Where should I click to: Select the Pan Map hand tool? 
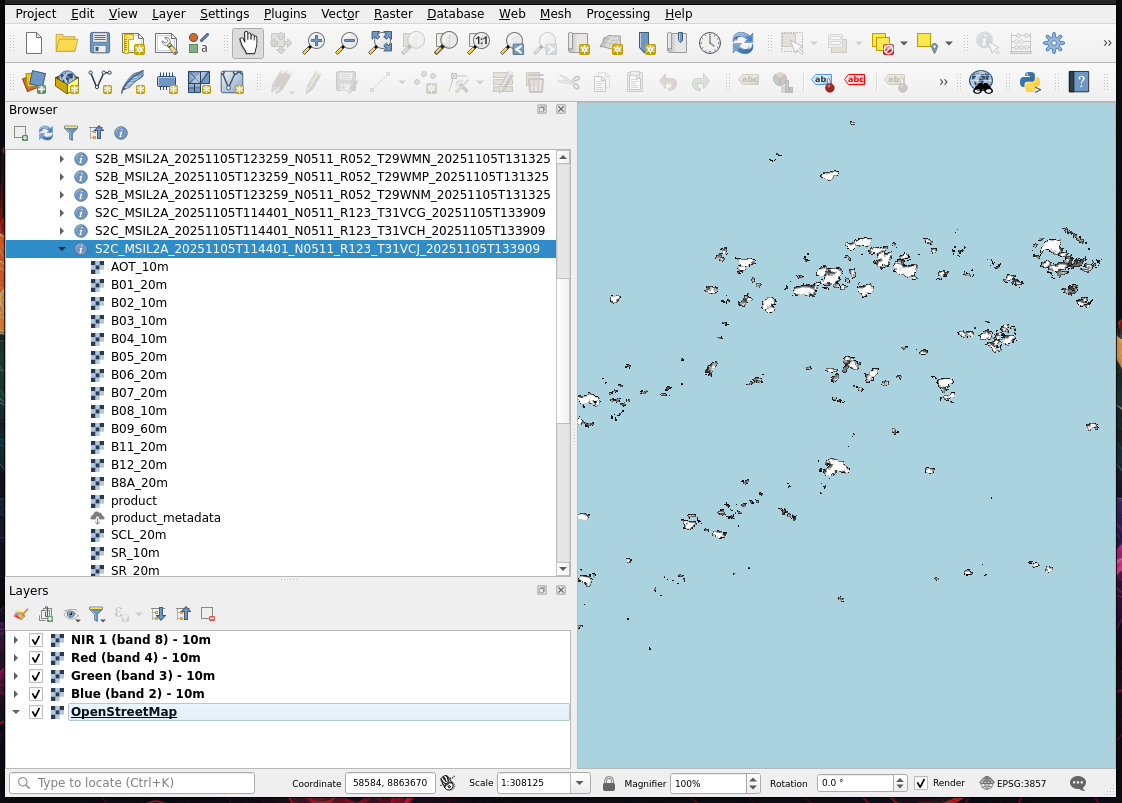click(x=247, y=43)
